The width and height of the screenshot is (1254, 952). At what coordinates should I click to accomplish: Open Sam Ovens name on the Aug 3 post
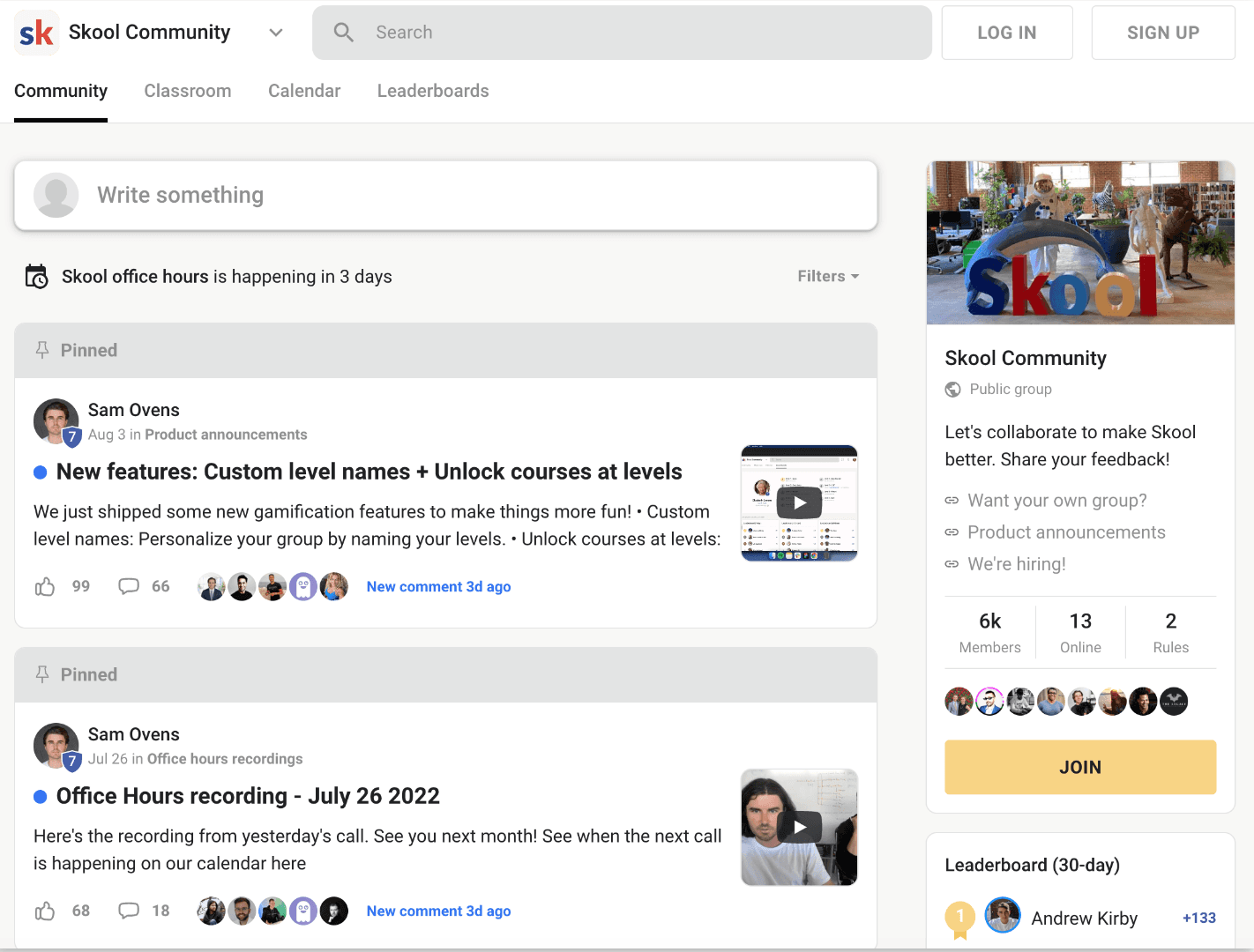(x=134, y=410)
